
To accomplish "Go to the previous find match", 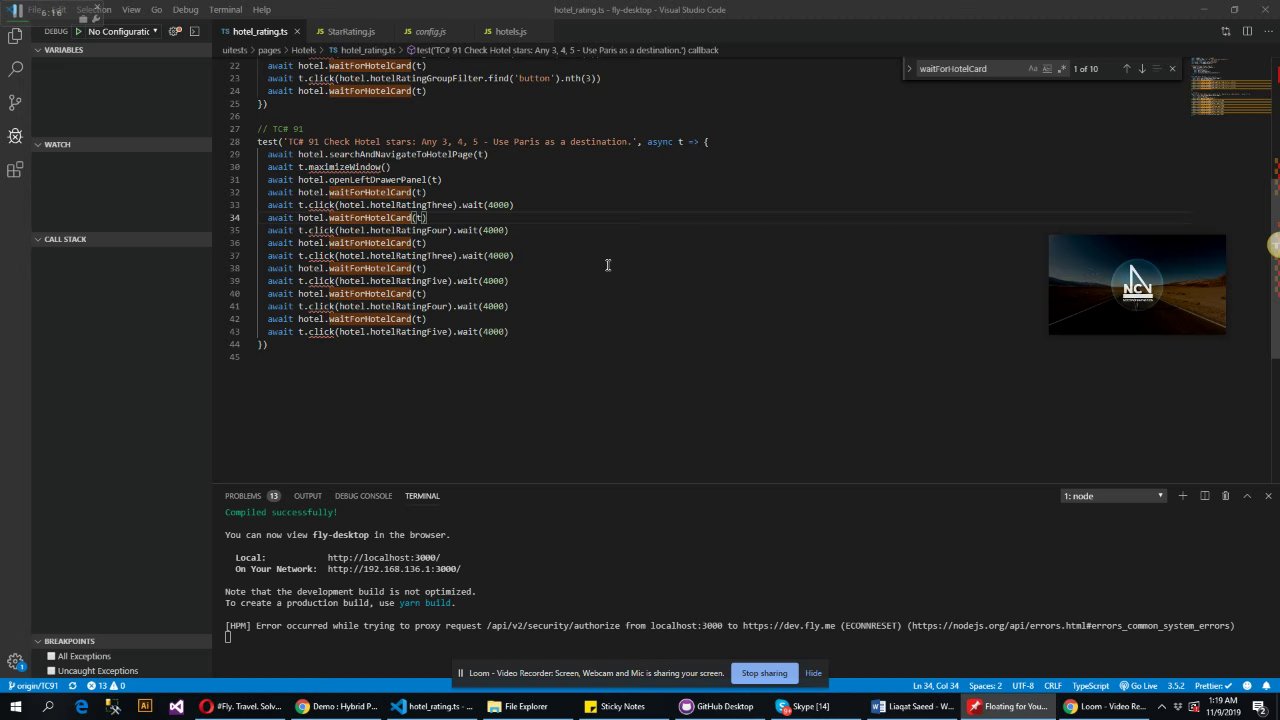I will click(x=1126, y=69).
